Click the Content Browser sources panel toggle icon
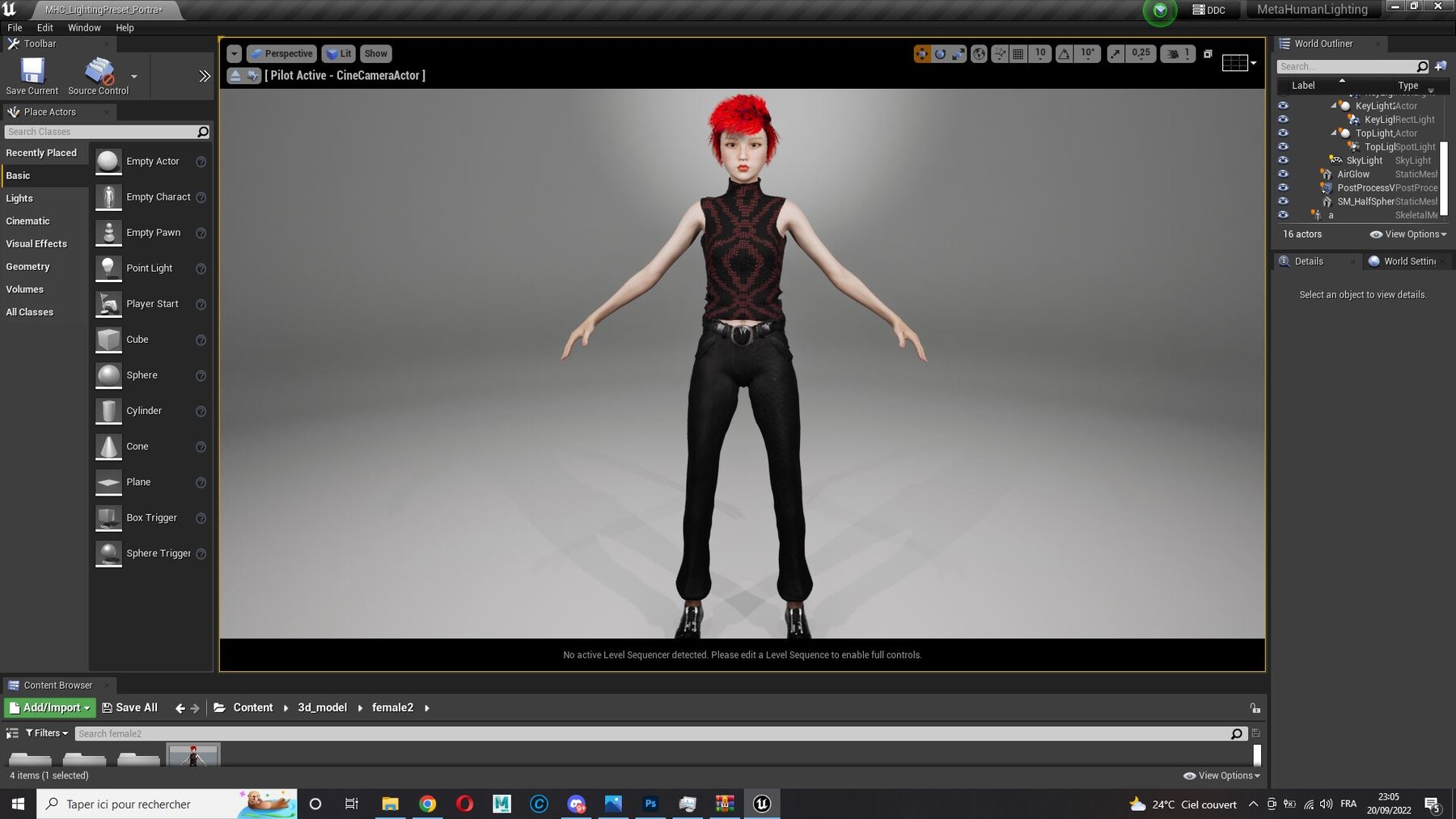 tap(12, 733)
